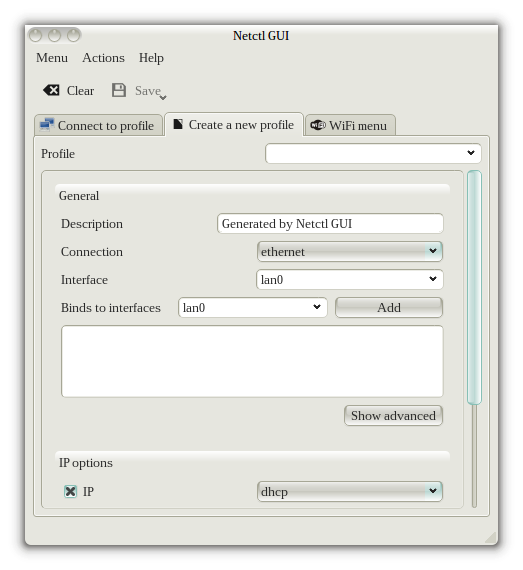Expand the Profile combo box
This screenshot has width=523, height=570.
[x=373, y=153]
